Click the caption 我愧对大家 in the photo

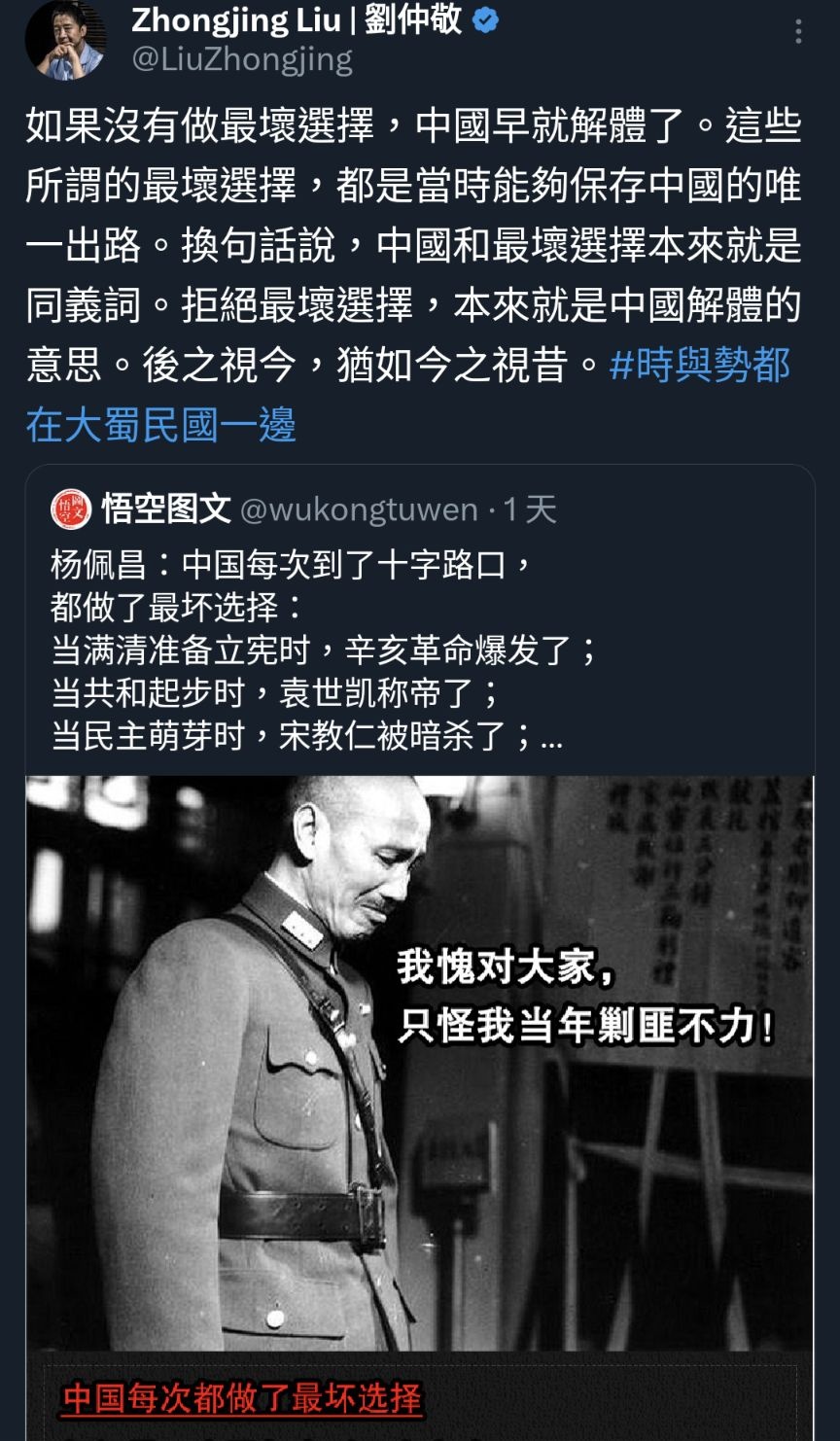[506, 968]
